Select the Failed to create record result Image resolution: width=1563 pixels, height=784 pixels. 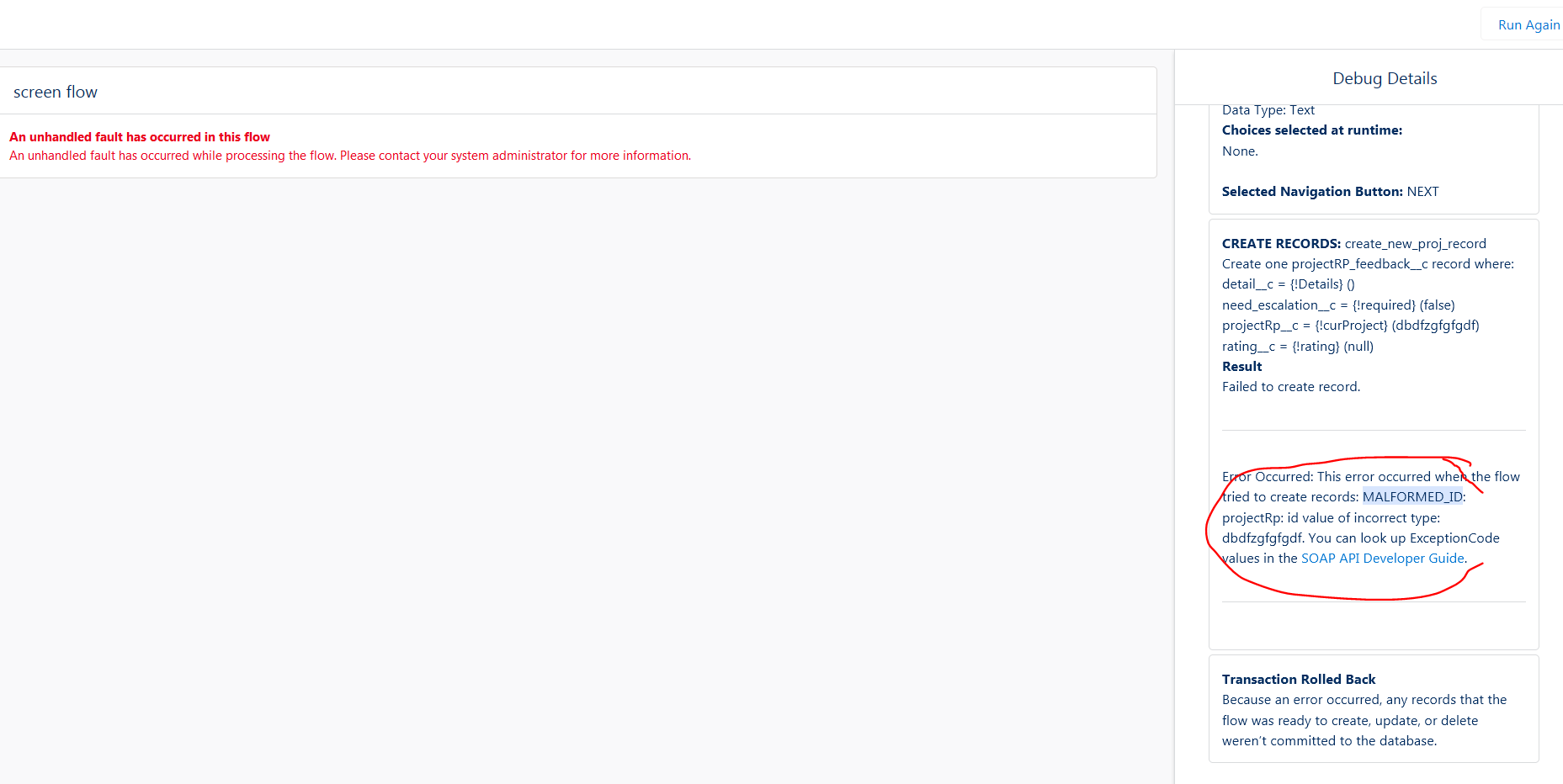pos(1291,386)
